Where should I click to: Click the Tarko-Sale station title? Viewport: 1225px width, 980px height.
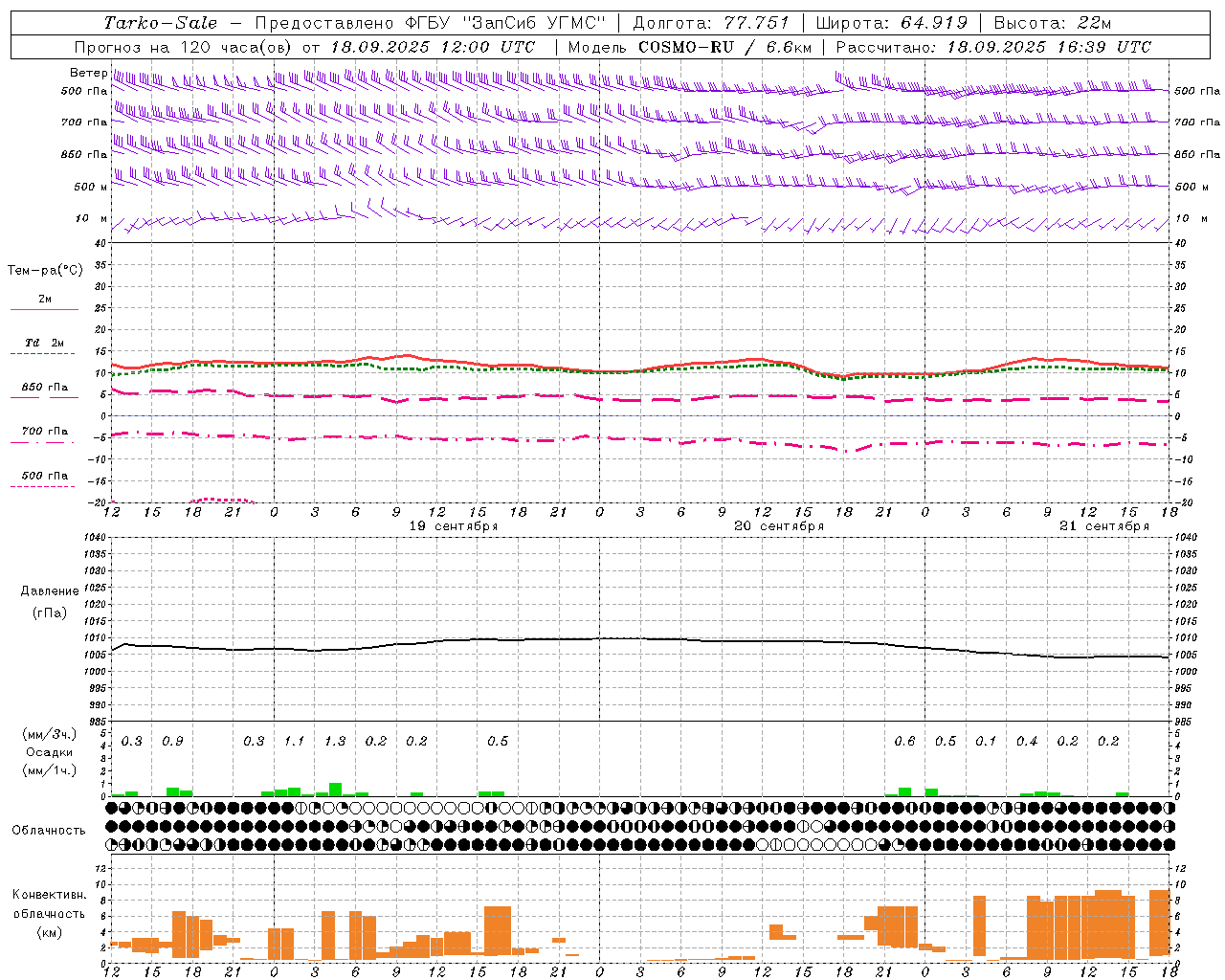pos(161,23)
